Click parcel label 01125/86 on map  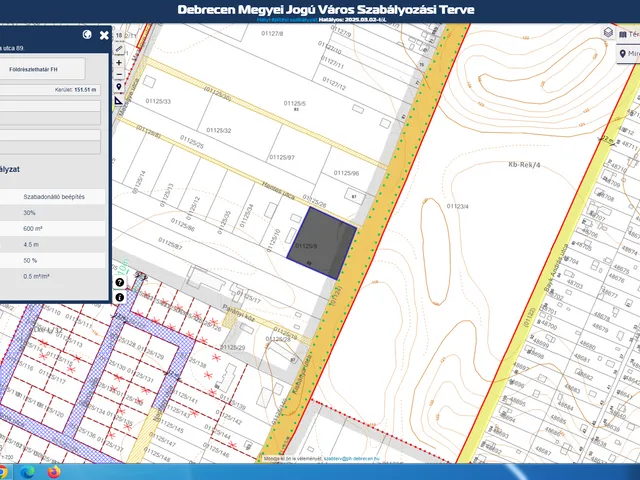coord(182,225)
